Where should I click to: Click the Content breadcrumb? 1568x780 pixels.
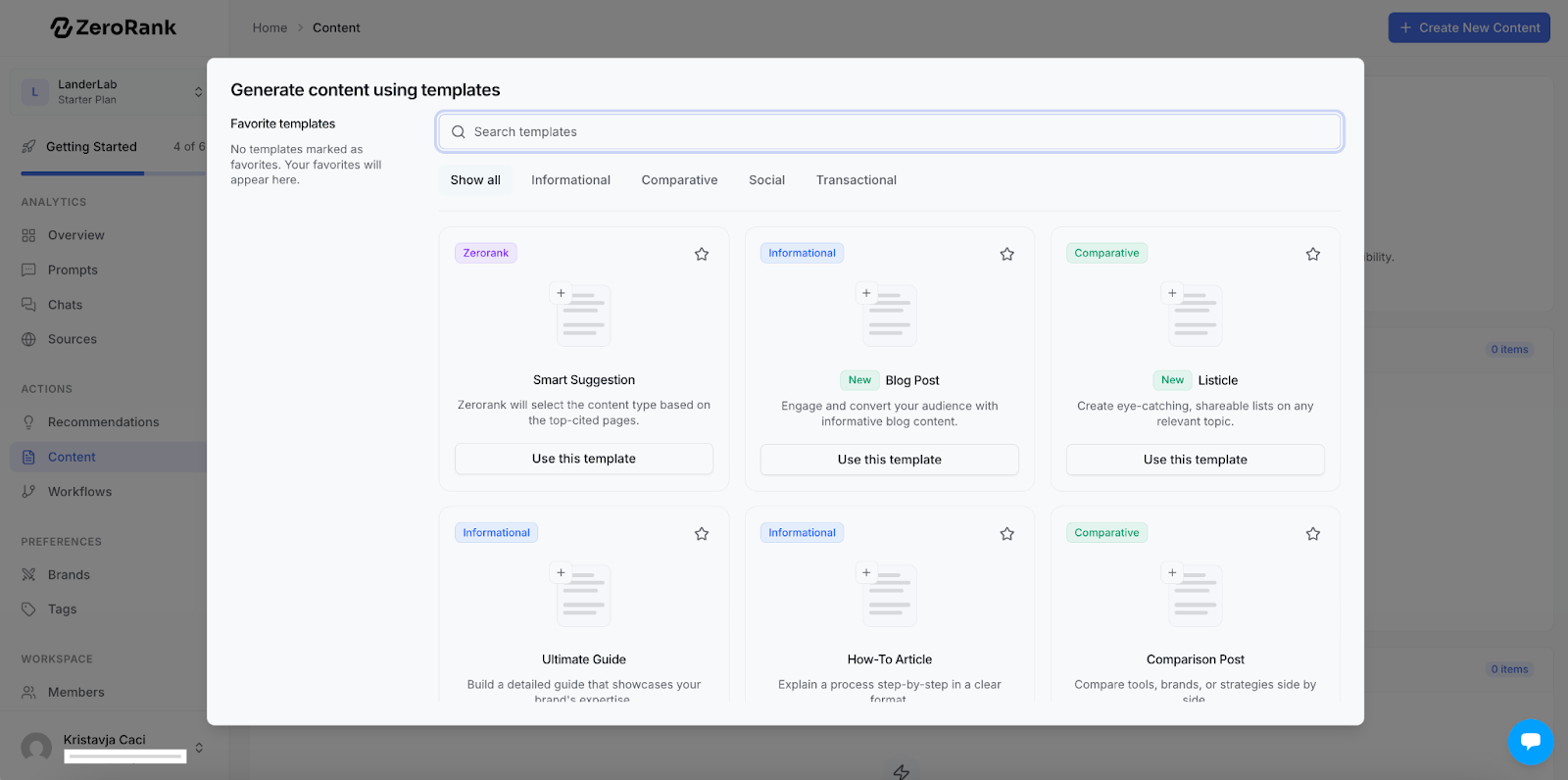[336, 27]
